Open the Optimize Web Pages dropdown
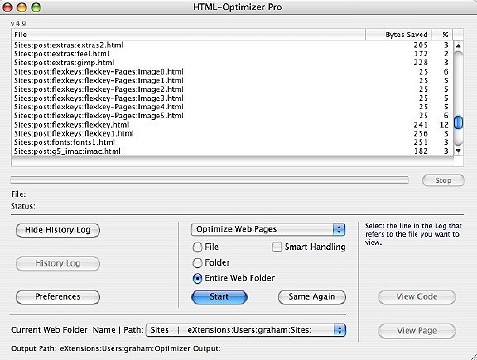477x360 pixels. [268, 229]
